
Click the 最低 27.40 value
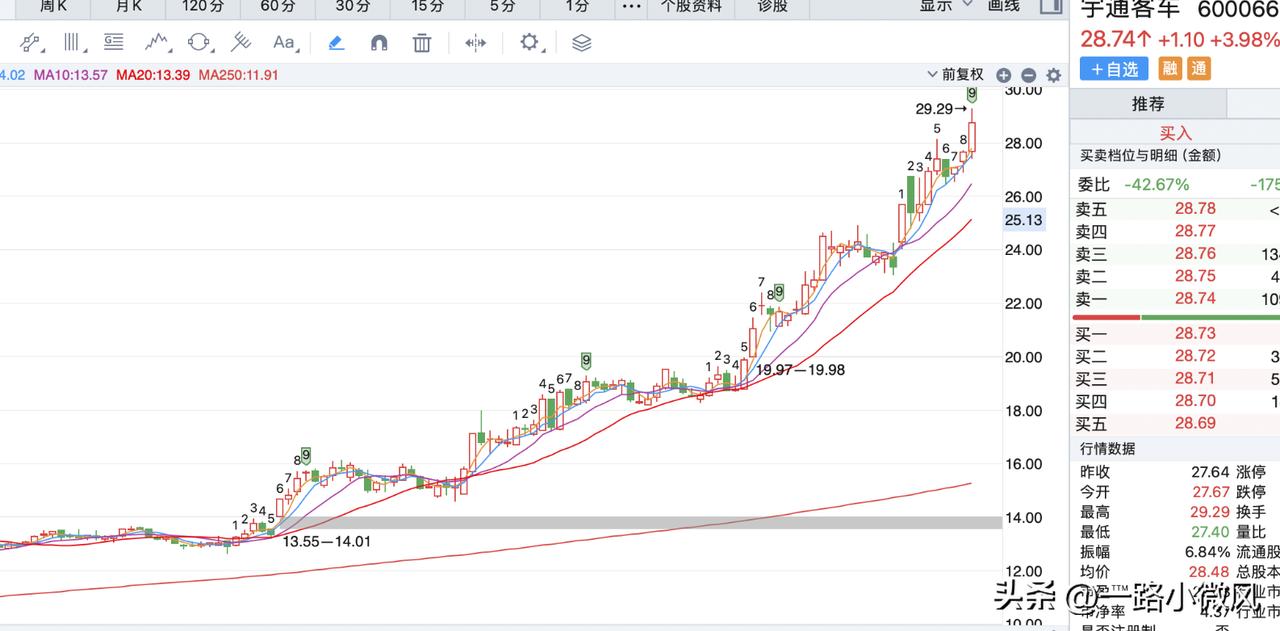1209,532
